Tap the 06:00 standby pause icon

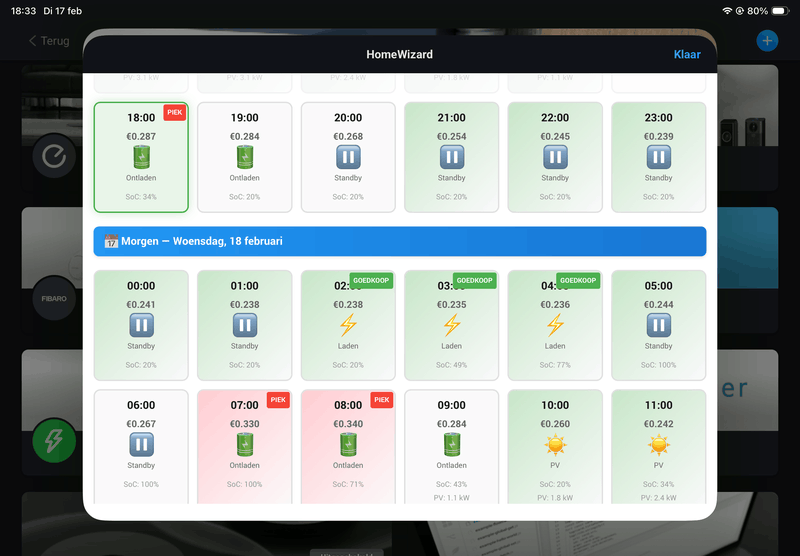coord(141,444)
